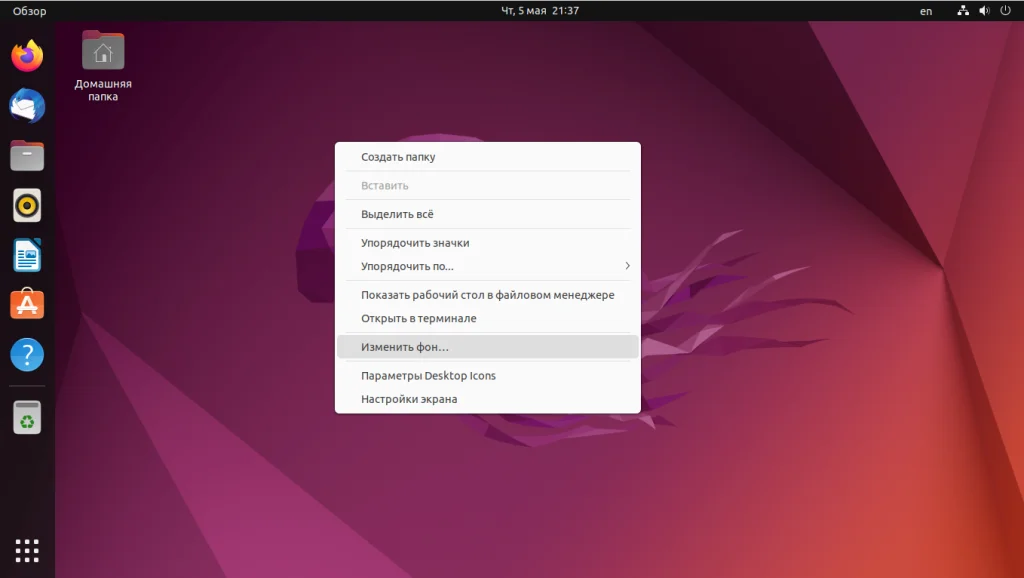Open Thunderbird mail client
This screenshot has width=1024, height=578.
tap(25, 105)
